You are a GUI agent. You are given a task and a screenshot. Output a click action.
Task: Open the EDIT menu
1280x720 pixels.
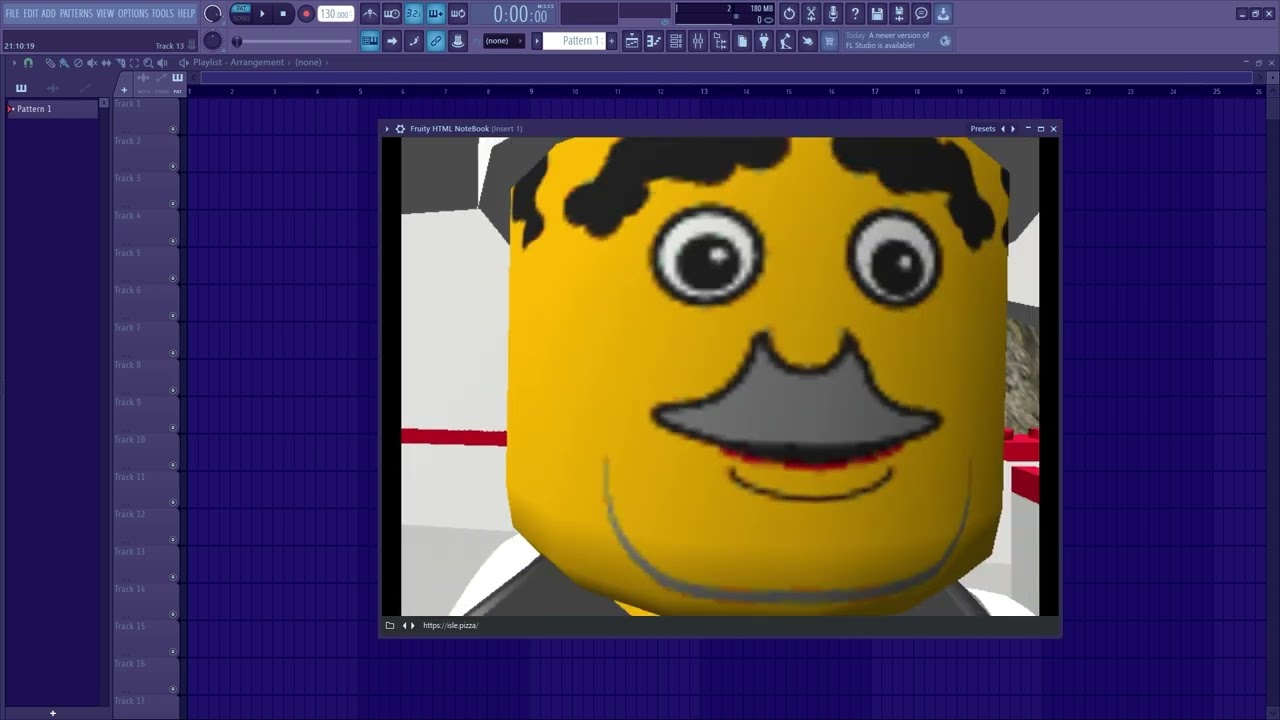coord(30,13)
